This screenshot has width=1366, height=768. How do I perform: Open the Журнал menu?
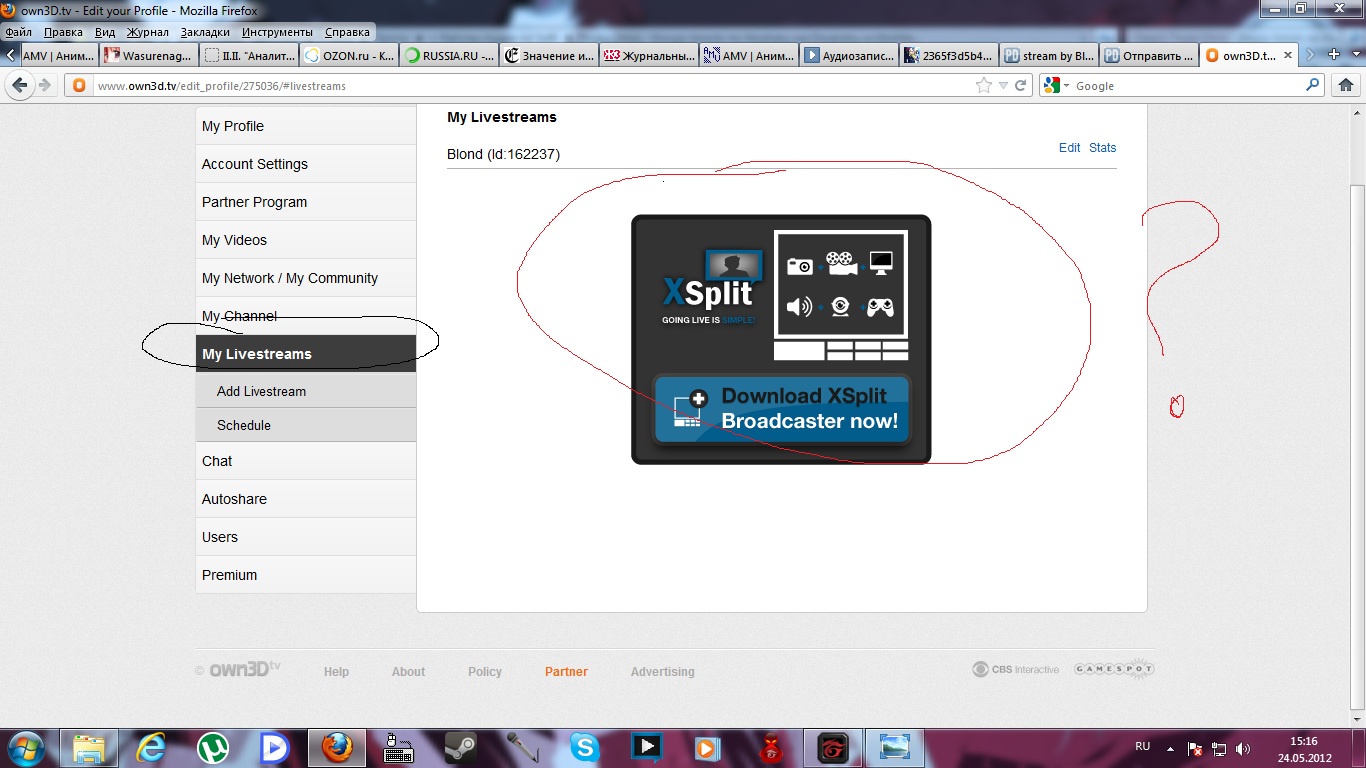[147, 32]
